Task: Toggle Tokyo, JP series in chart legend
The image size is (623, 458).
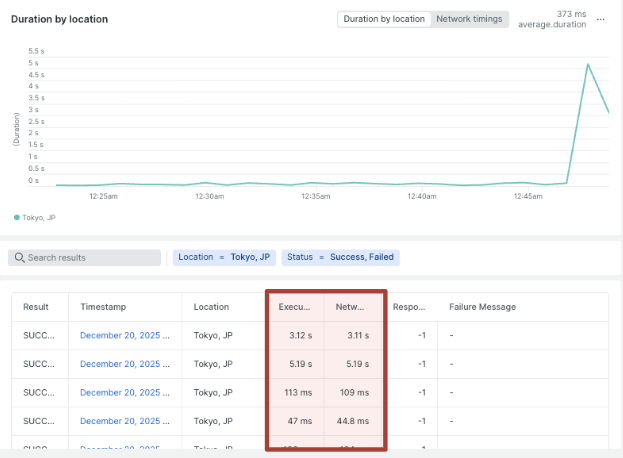Action: tap(35, 216)
